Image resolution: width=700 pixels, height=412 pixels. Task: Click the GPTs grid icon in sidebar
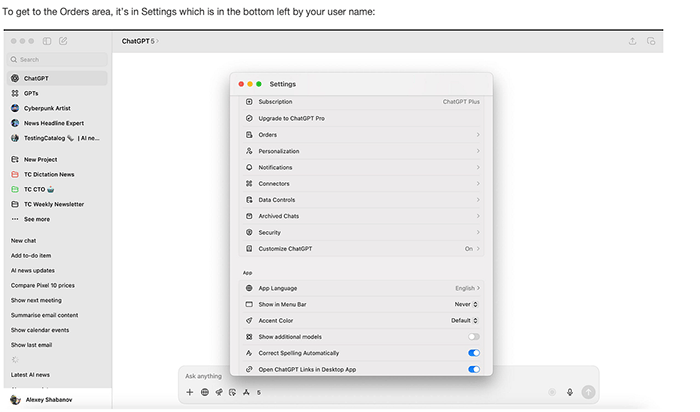(15, 93)
